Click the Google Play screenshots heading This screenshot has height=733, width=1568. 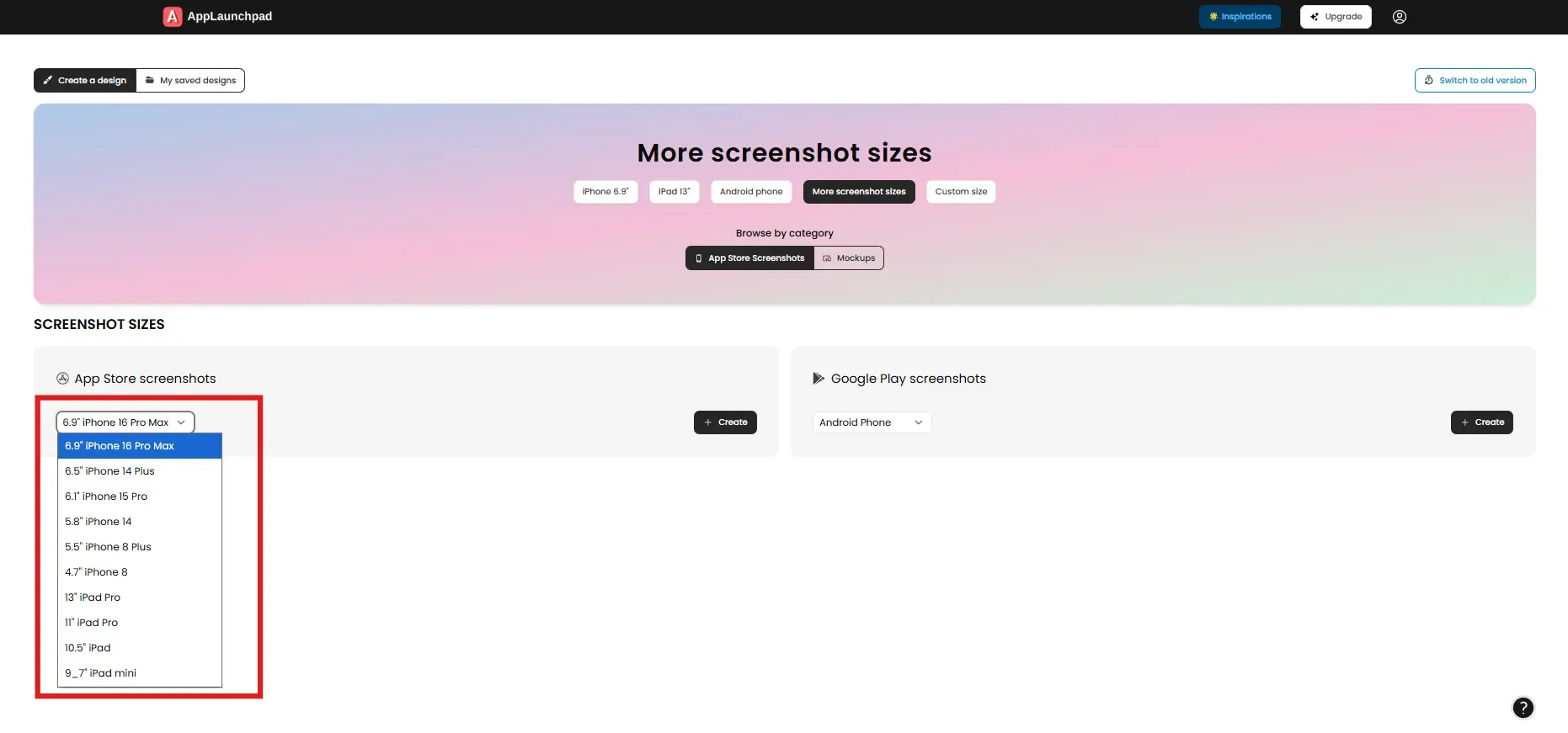point(908,379)
